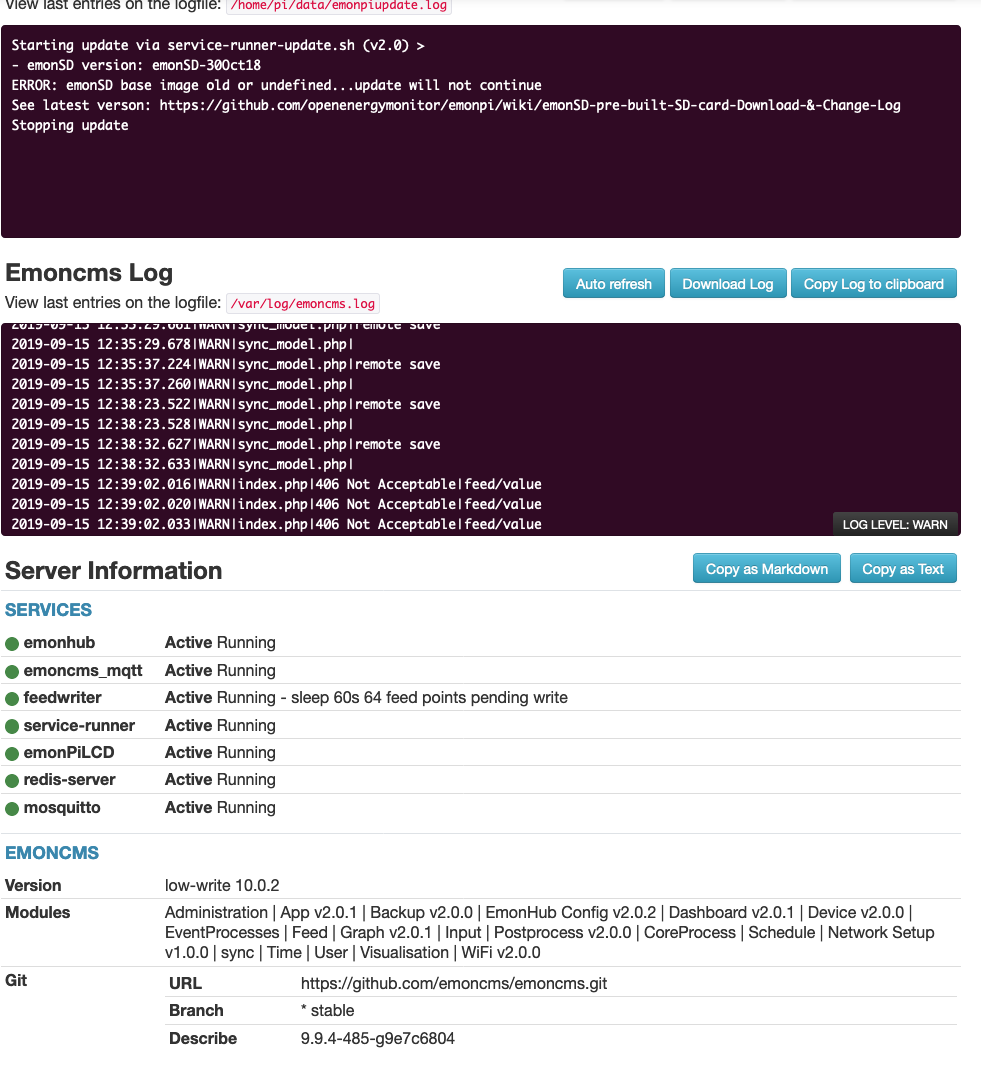Click the emonPiLCD green status dot
This screenshot has width=981, height=1079.
[12, 754]
